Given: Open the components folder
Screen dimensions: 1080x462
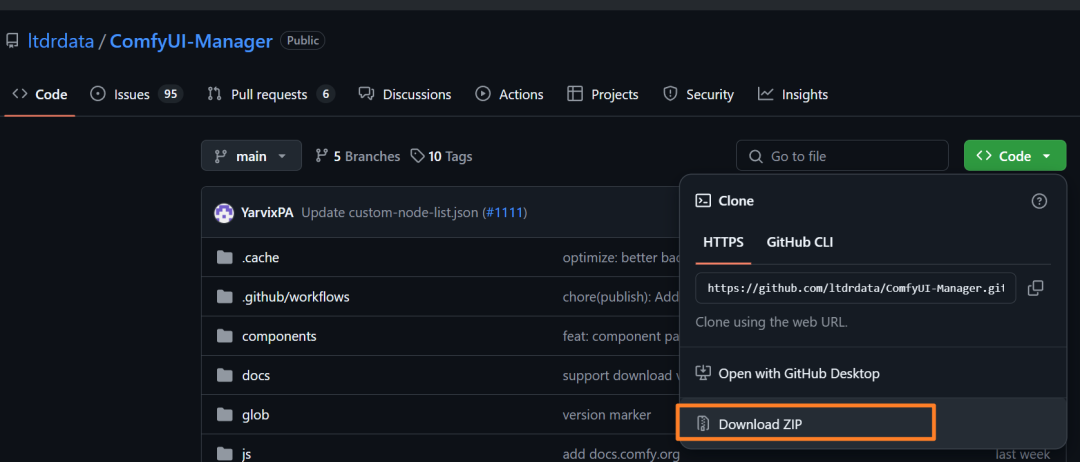Looking at the screenshot, I should click(x=279, y=337).
